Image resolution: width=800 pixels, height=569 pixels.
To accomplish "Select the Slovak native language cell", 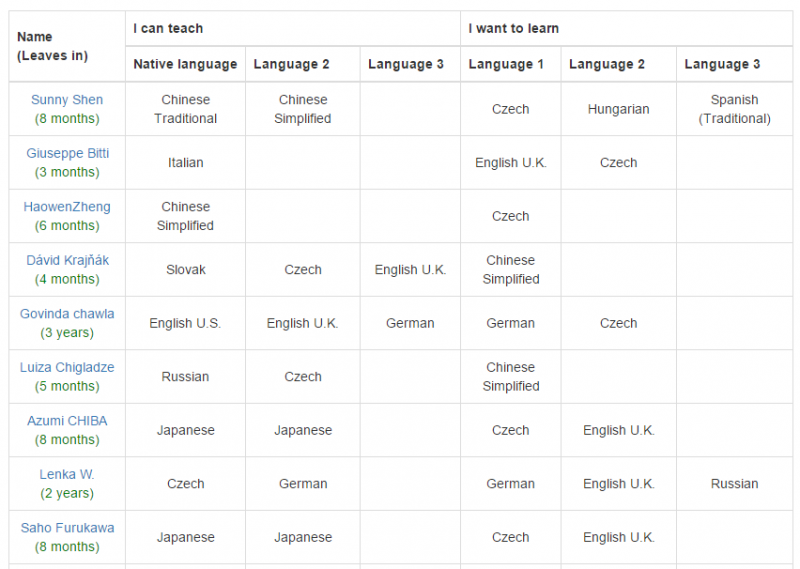I will pyautogui.click(x=185, y=269).
